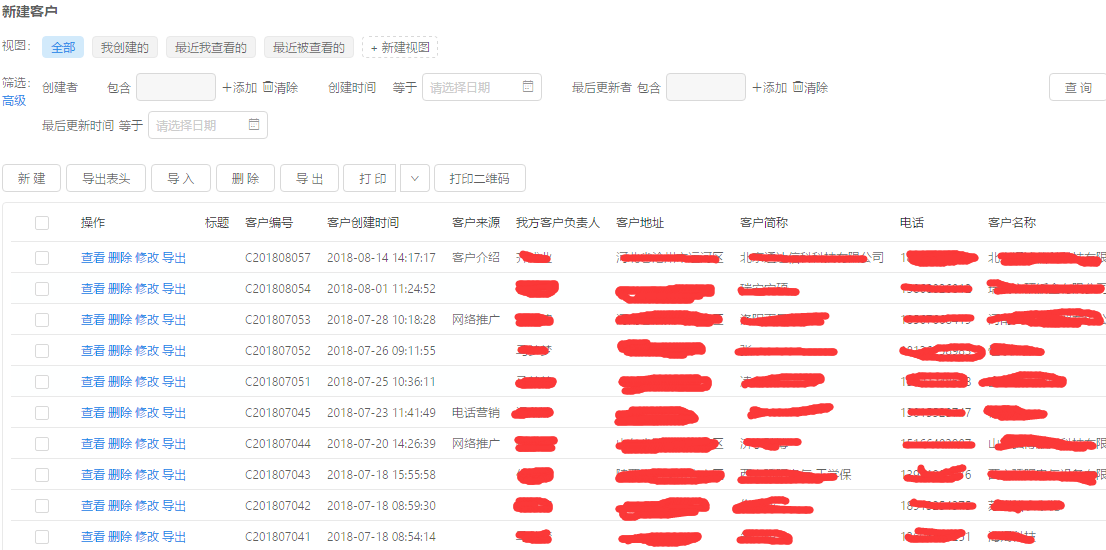Click 清除 trash icon next to 最后更新者
The image size is (1106, 550).
coord(798,87)
